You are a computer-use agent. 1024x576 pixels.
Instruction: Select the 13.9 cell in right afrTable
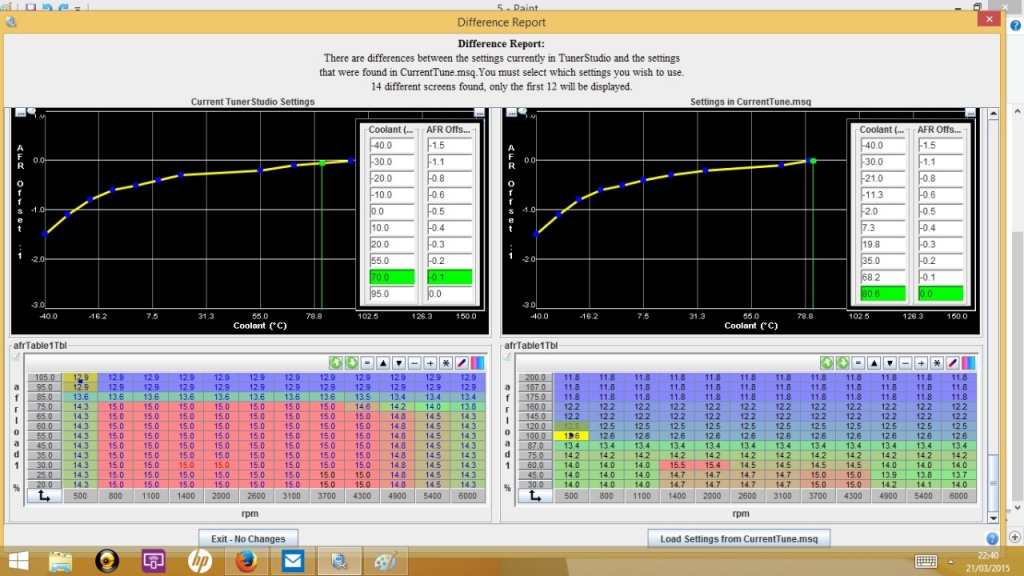pos(889,475)
